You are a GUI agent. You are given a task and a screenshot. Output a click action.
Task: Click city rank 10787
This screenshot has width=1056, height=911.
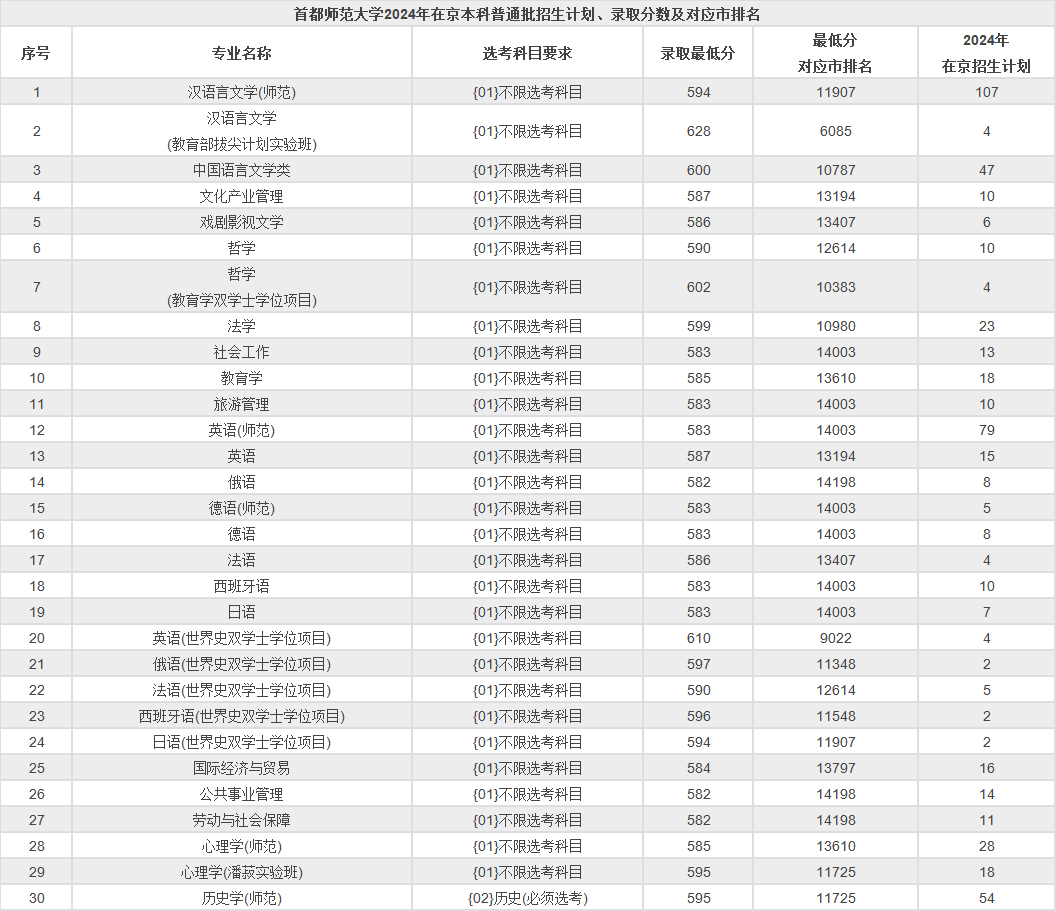[x=836, y=170]
